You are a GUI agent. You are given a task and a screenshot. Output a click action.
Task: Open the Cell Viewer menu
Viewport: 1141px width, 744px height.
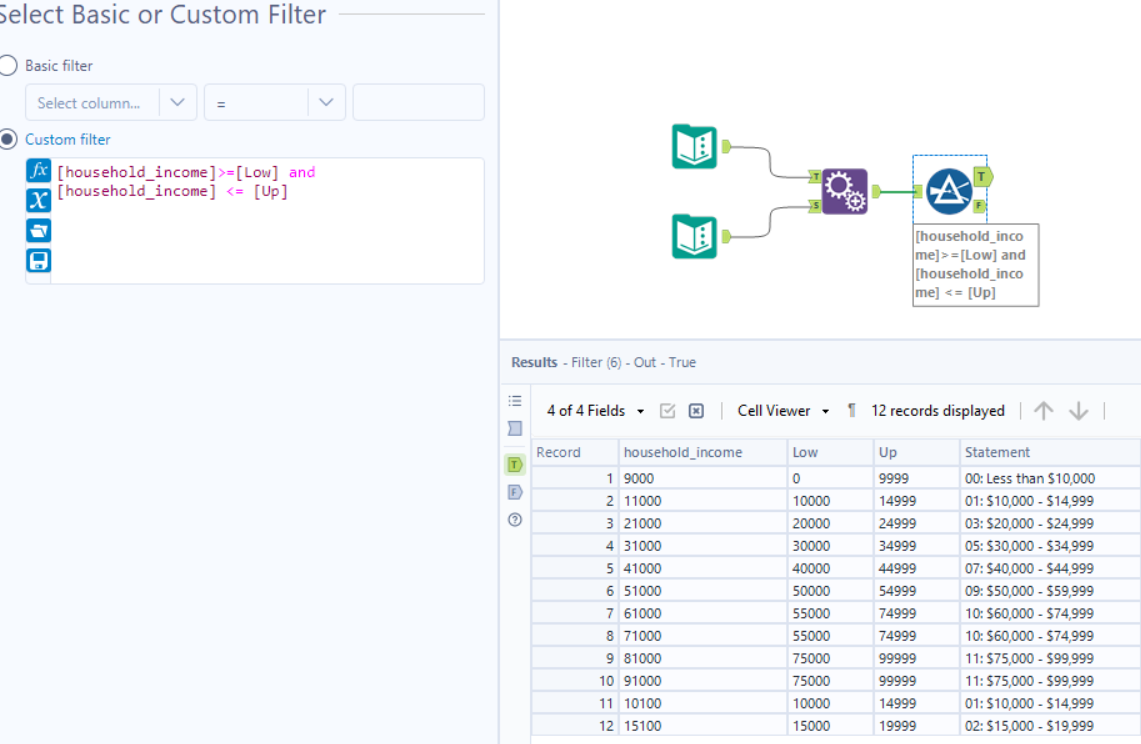click(784, 411)
